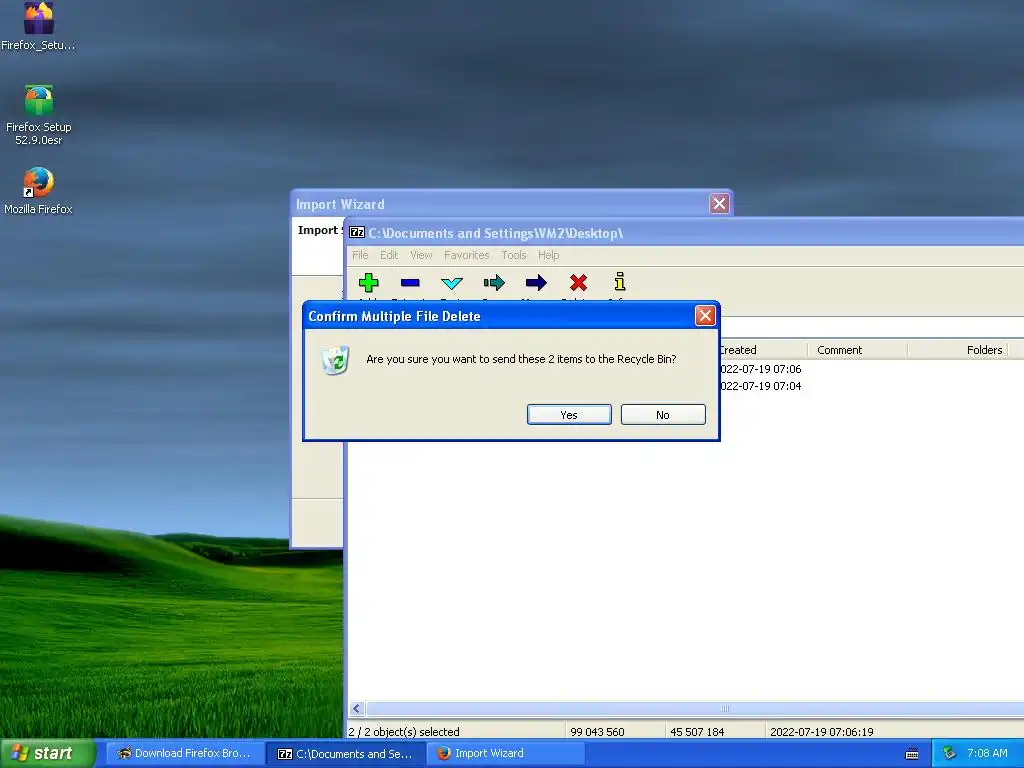Click the status bar size 99 043 560
Viewport: 1024px width, 768px height.
[x=597, y=731]
